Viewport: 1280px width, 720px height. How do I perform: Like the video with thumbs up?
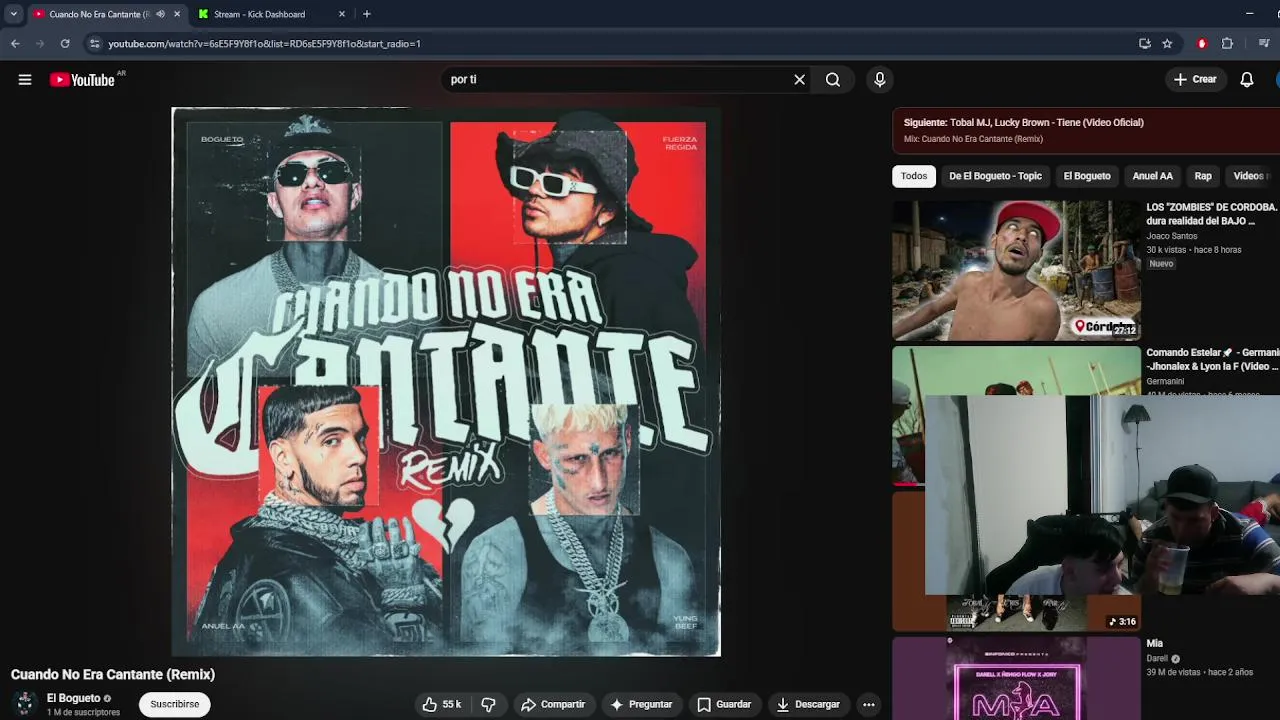pos(441,704)
